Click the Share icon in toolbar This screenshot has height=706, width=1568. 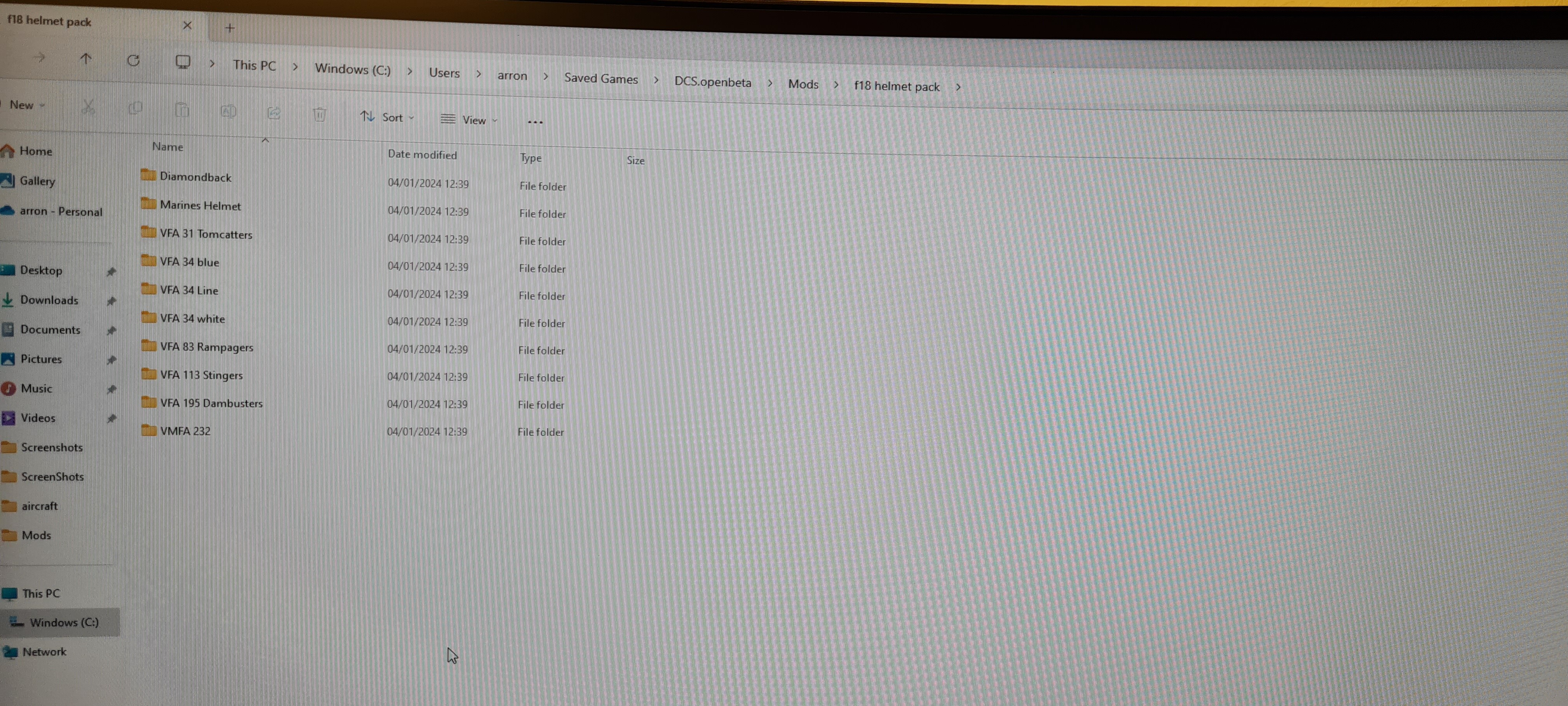[x=274, y=113]
